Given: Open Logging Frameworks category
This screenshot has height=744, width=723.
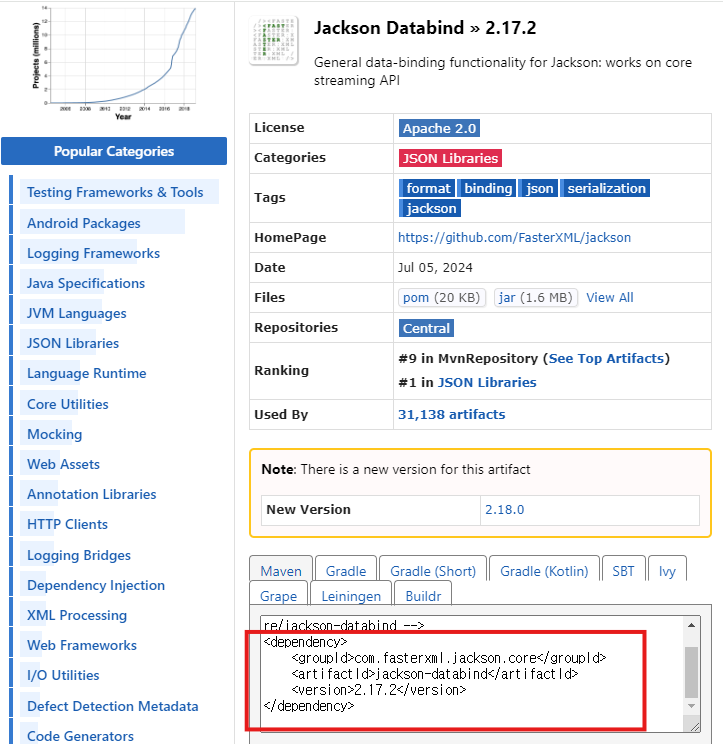Looking at the screenshot, I should (x=93, y=253).
